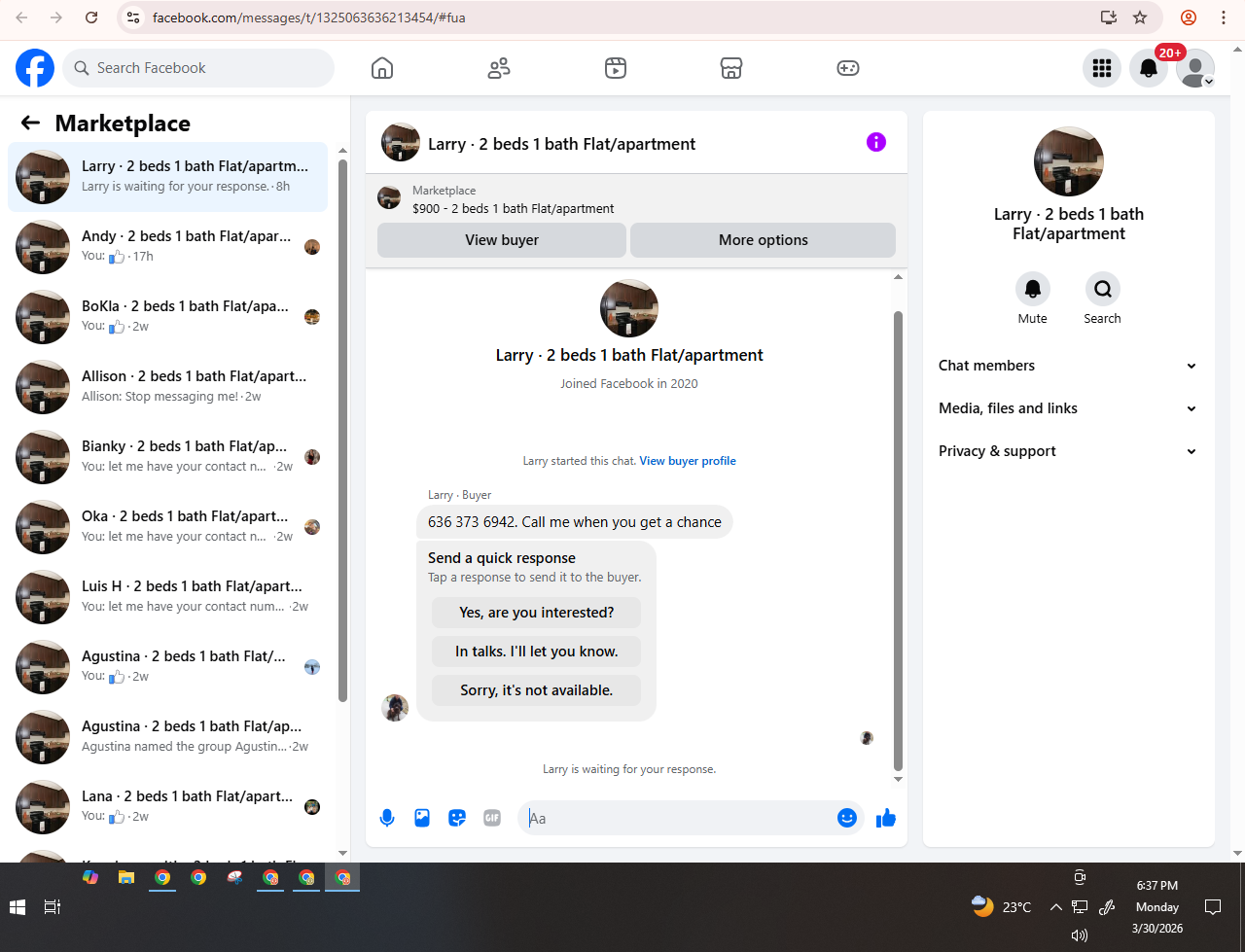Open the Windows notification center icon
The height and width of the screenshot is (952, 1245).
click(1213, 907)
